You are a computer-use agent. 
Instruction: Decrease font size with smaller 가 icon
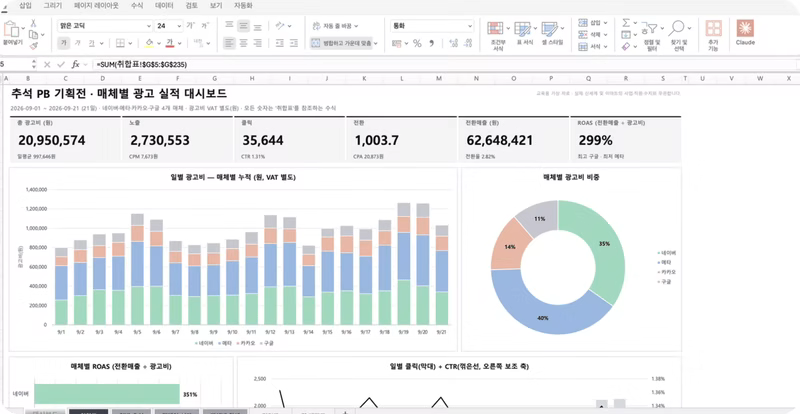pyautogui.click(x=205, y=26)
